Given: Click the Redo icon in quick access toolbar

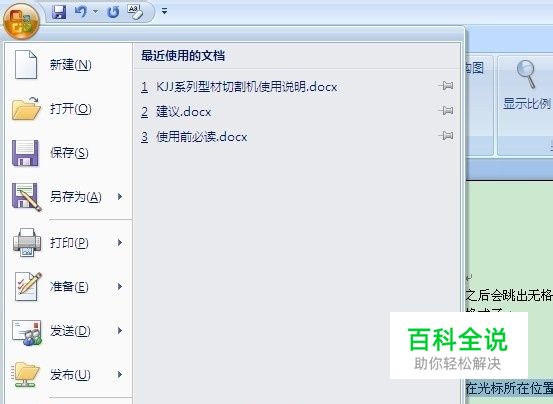Looking at the screenshot, I should point(114,12).
